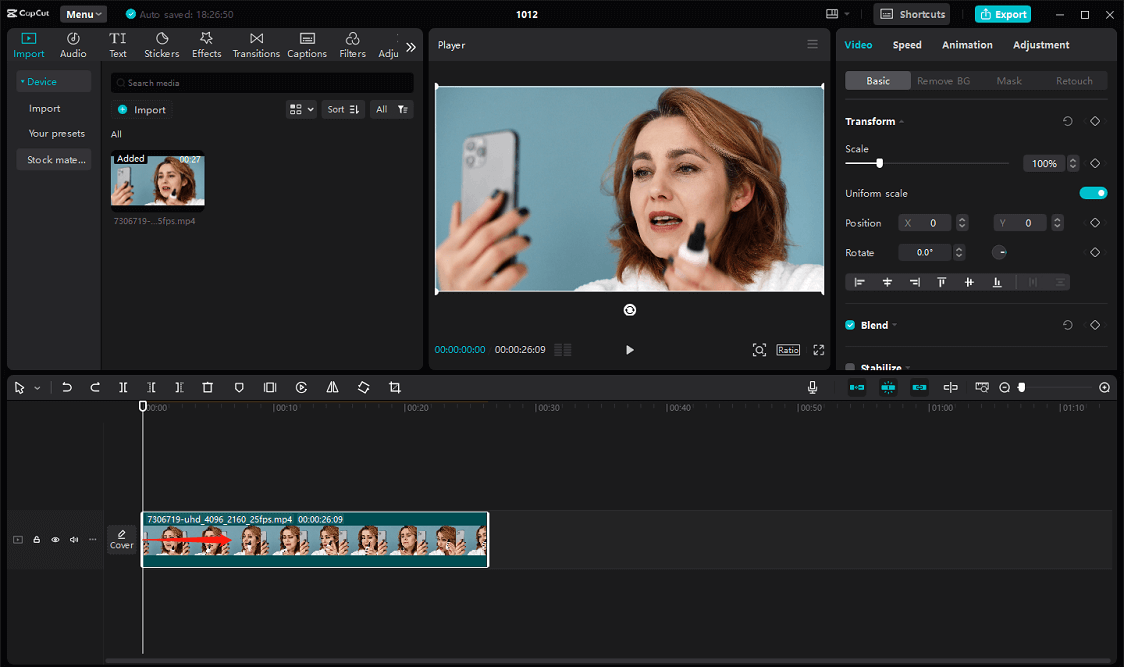The image size is (1124, 667).
Task: Switch to the Animation tab
Action: click(967, 44)
